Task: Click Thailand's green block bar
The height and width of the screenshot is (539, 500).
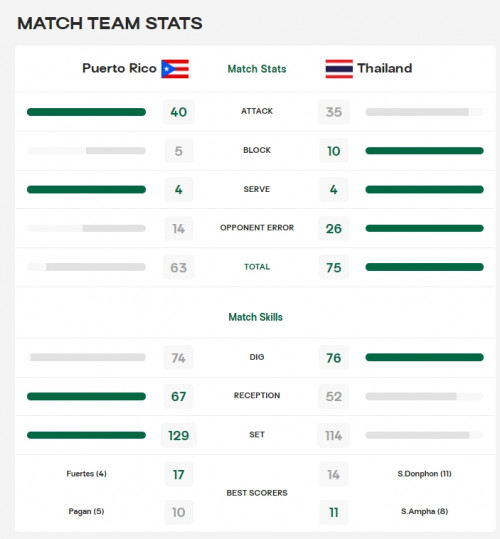Action: pos(424,151)
